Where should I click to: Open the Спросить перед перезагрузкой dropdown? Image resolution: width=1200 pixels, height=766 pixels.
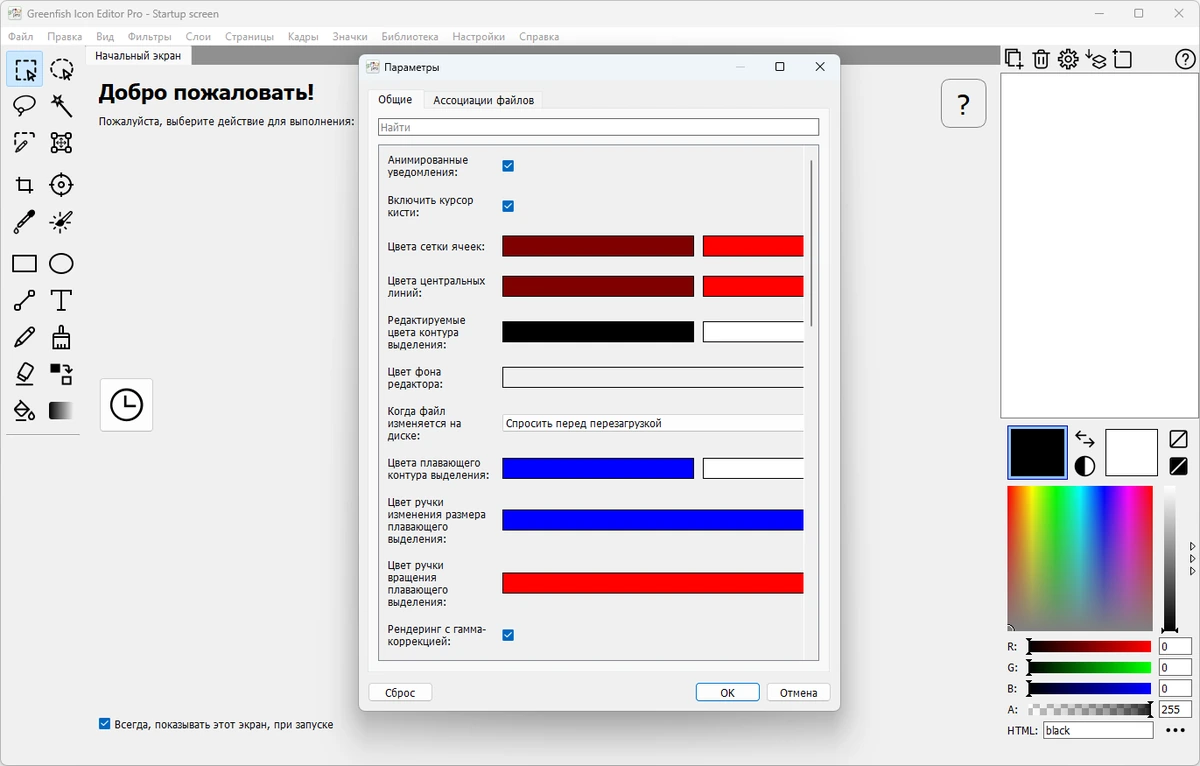pos(653,423)
